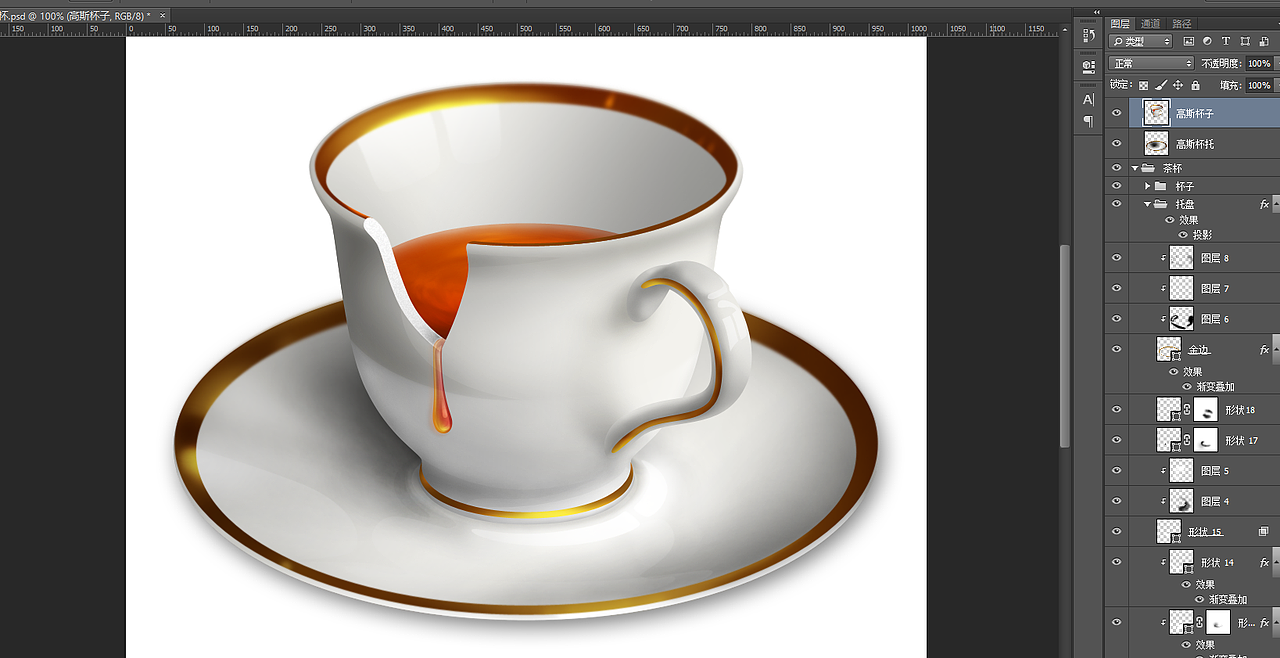Click canvas vertical scrollbar
Viewport: 1280px width, 658px height.
[1065, 345]
